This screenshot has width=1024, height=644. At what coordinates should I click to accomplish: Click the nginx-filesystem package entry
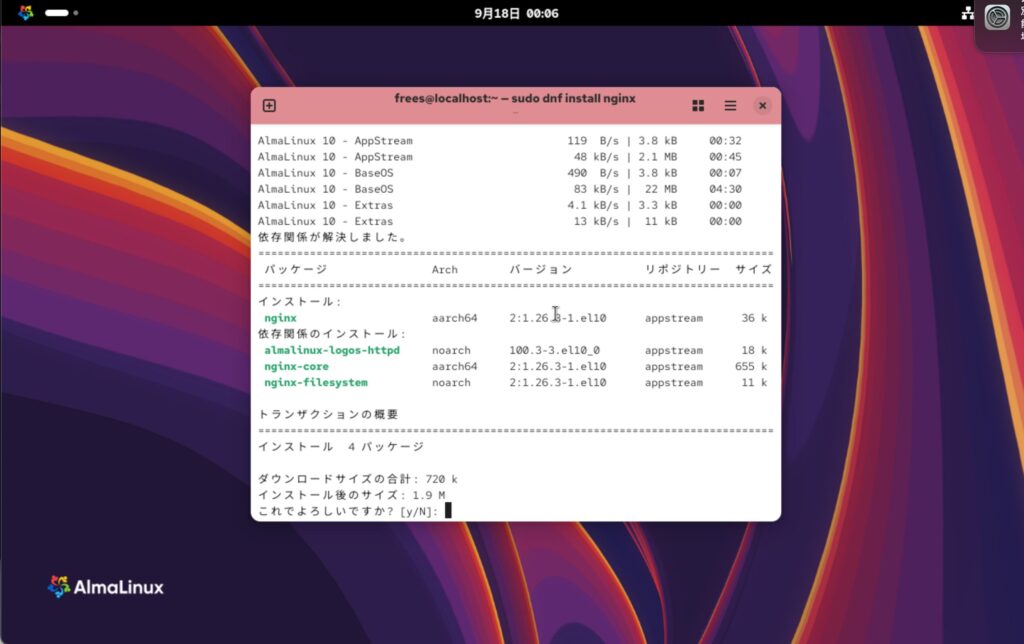[315, 383]
